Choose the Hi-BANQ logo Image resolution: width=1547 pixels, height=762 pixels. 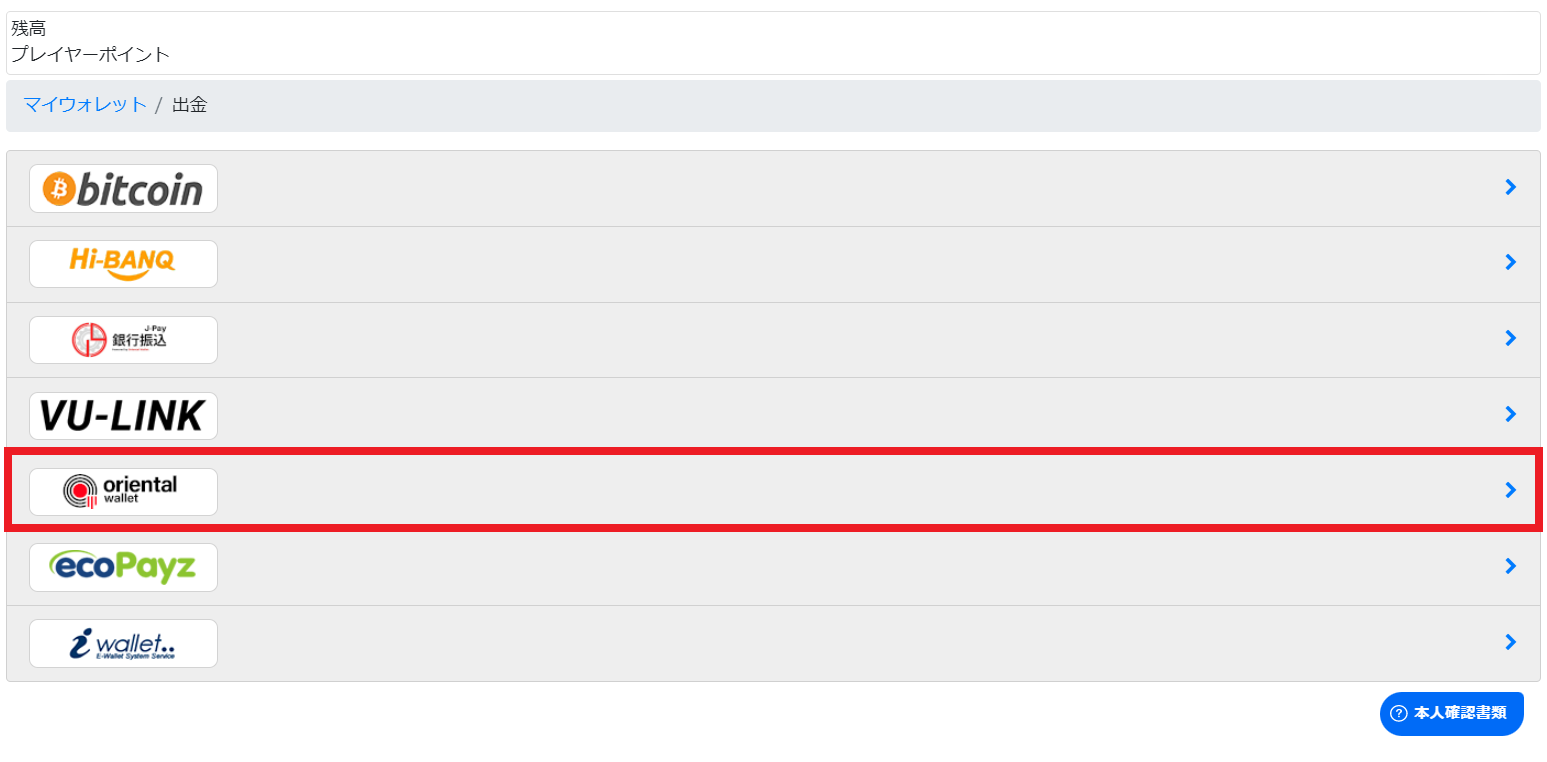[123, 264]
